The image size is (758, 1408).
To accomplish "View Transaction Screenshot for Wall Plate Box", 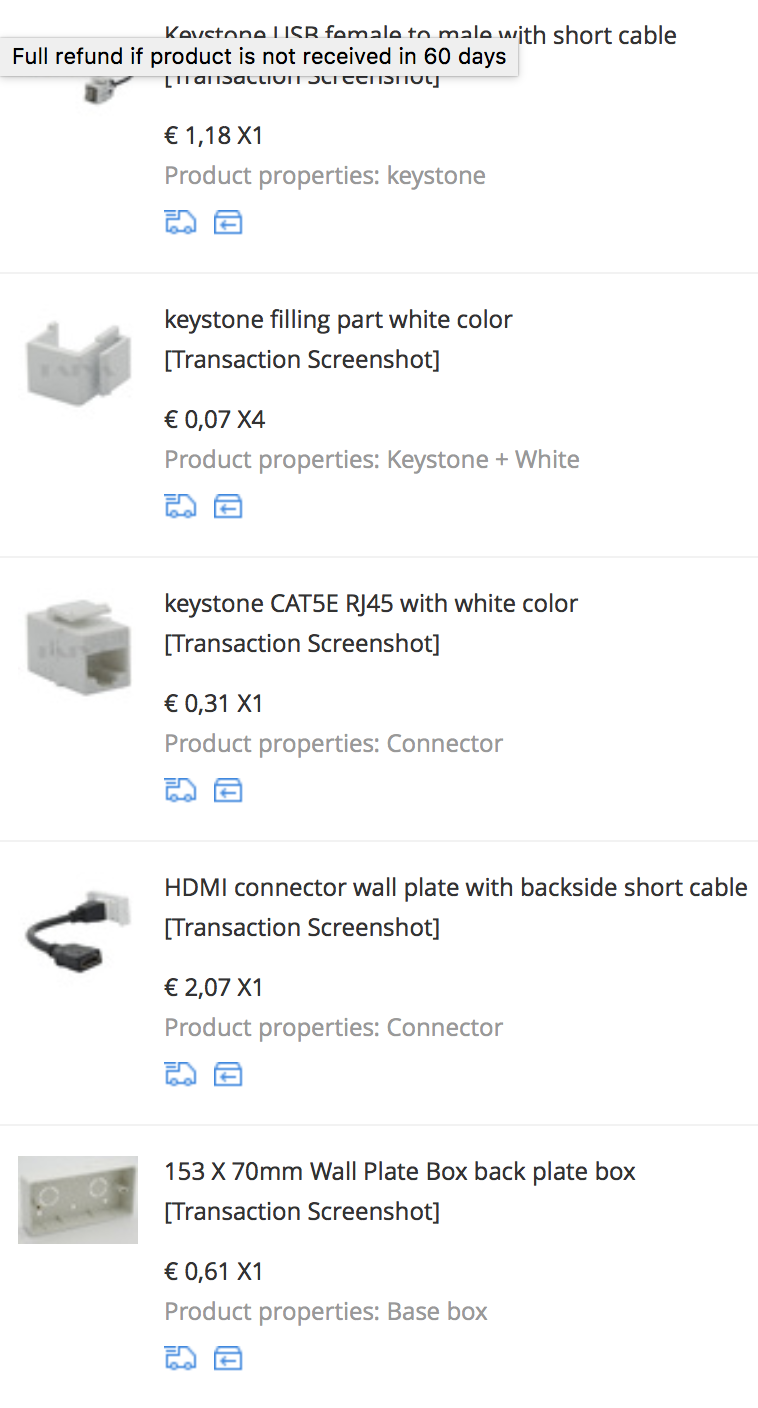I will tap(302, 1212).
